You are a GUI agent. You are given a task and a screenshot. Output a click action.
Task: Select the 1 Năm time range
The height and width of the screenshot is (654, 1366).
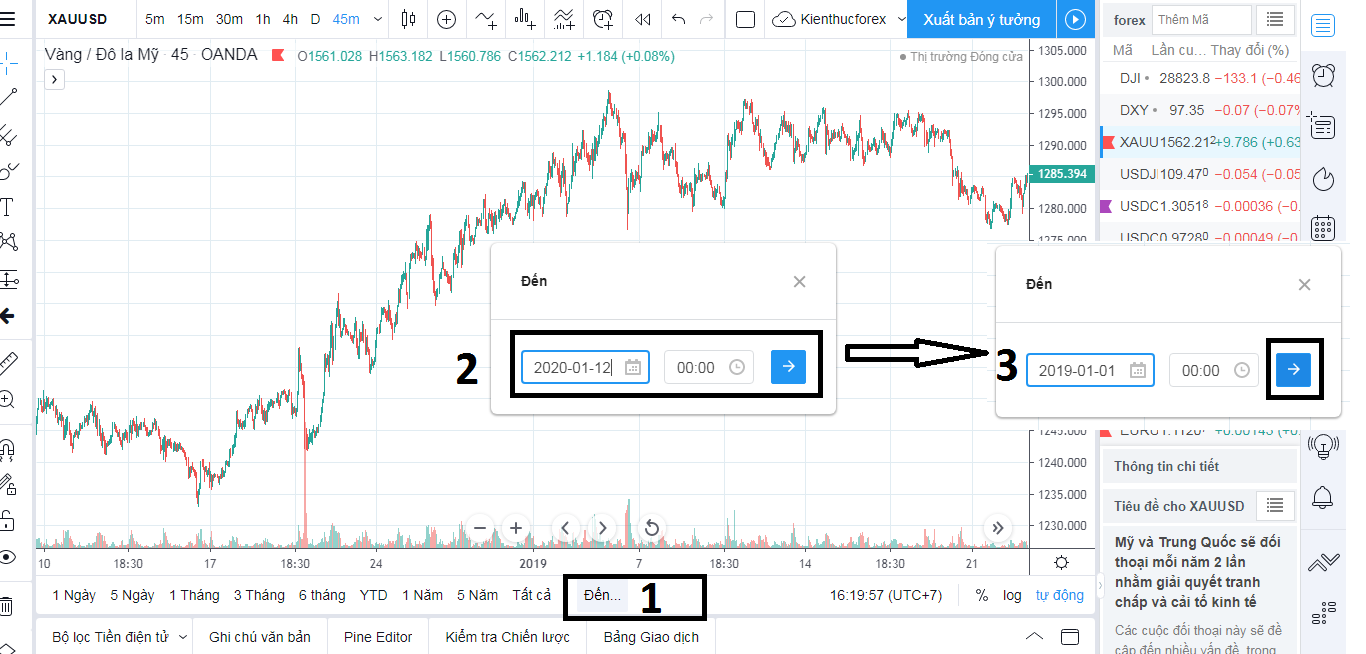[x=422, y=595]
